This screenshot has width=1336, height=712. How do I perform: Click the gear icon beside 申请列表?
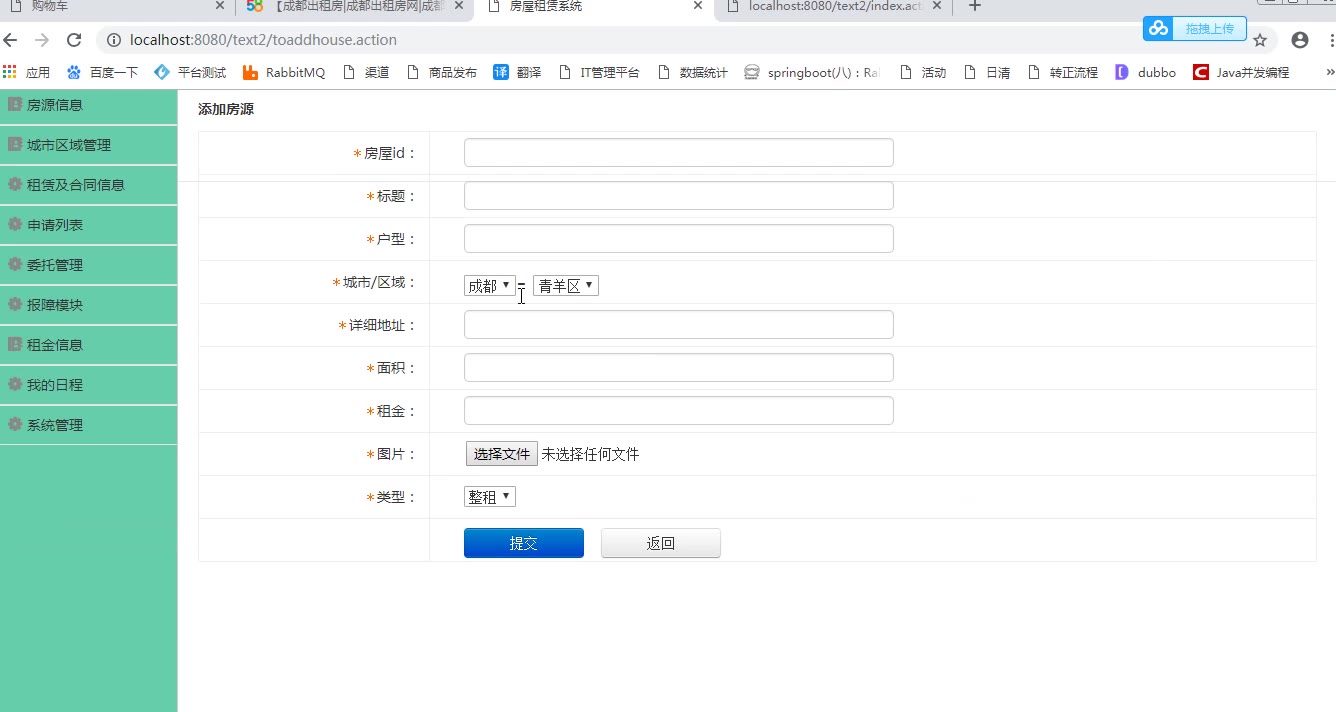[x=15, y=224]
